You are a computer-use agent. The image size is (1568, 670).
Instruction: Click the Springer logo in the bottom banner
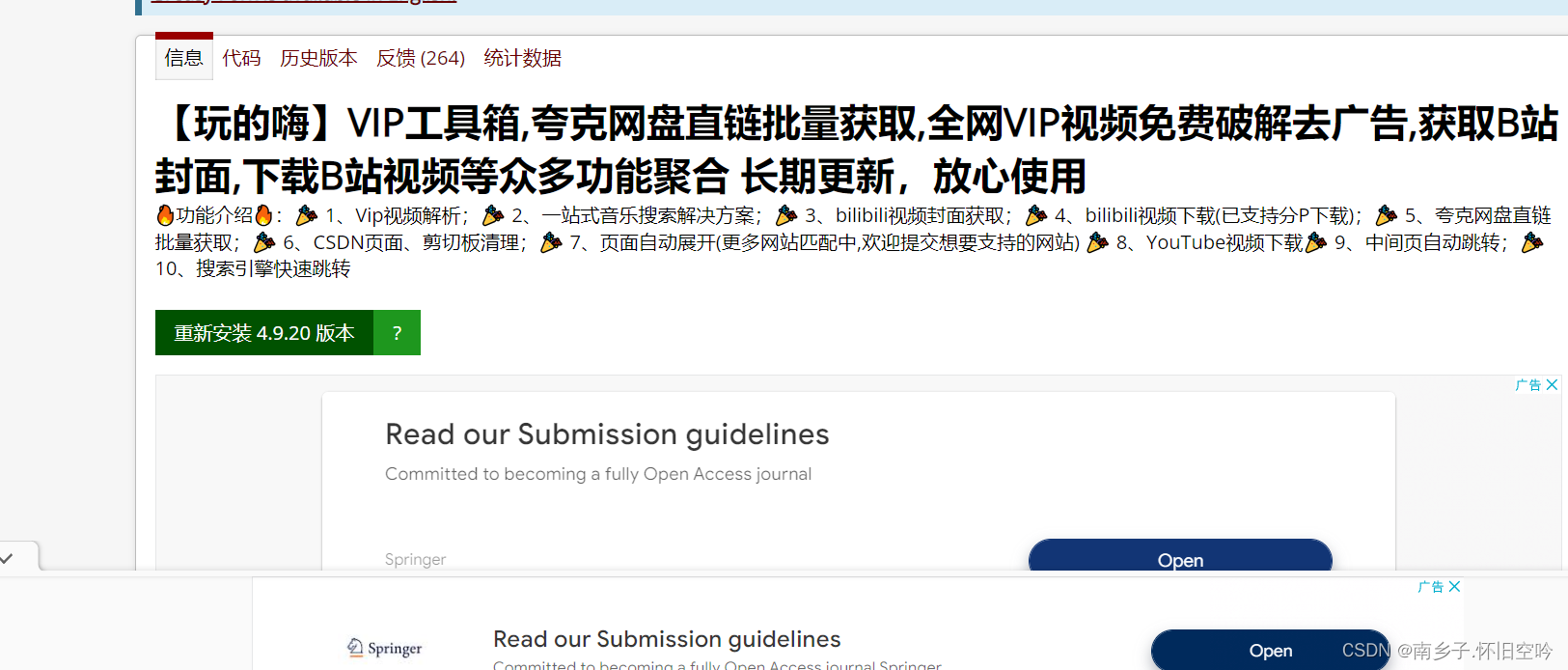(x=384, y=648)
